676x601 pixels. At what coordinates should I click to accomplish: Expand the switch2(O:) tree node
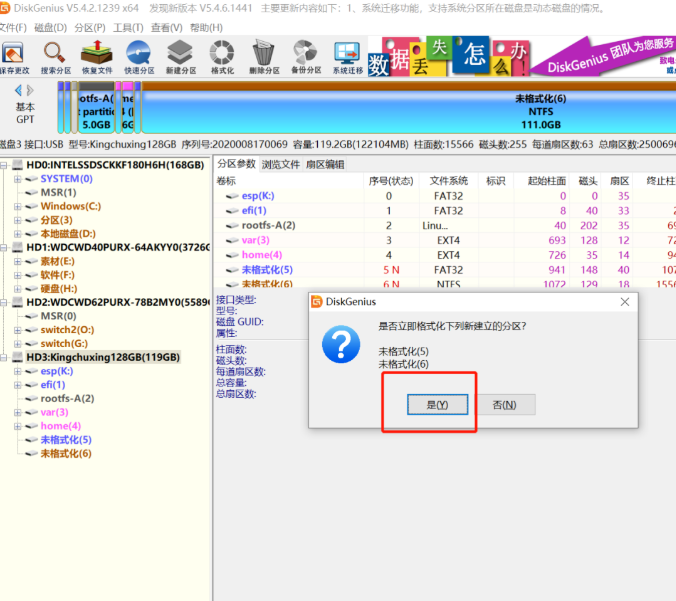coord(18,330)
